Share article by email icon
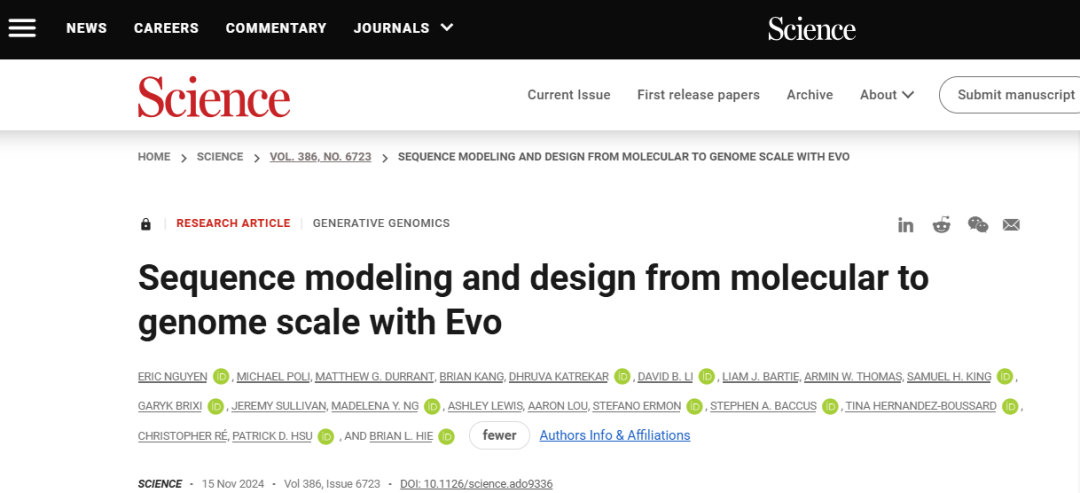1080x493 pixels. [x=1011, y=224]
